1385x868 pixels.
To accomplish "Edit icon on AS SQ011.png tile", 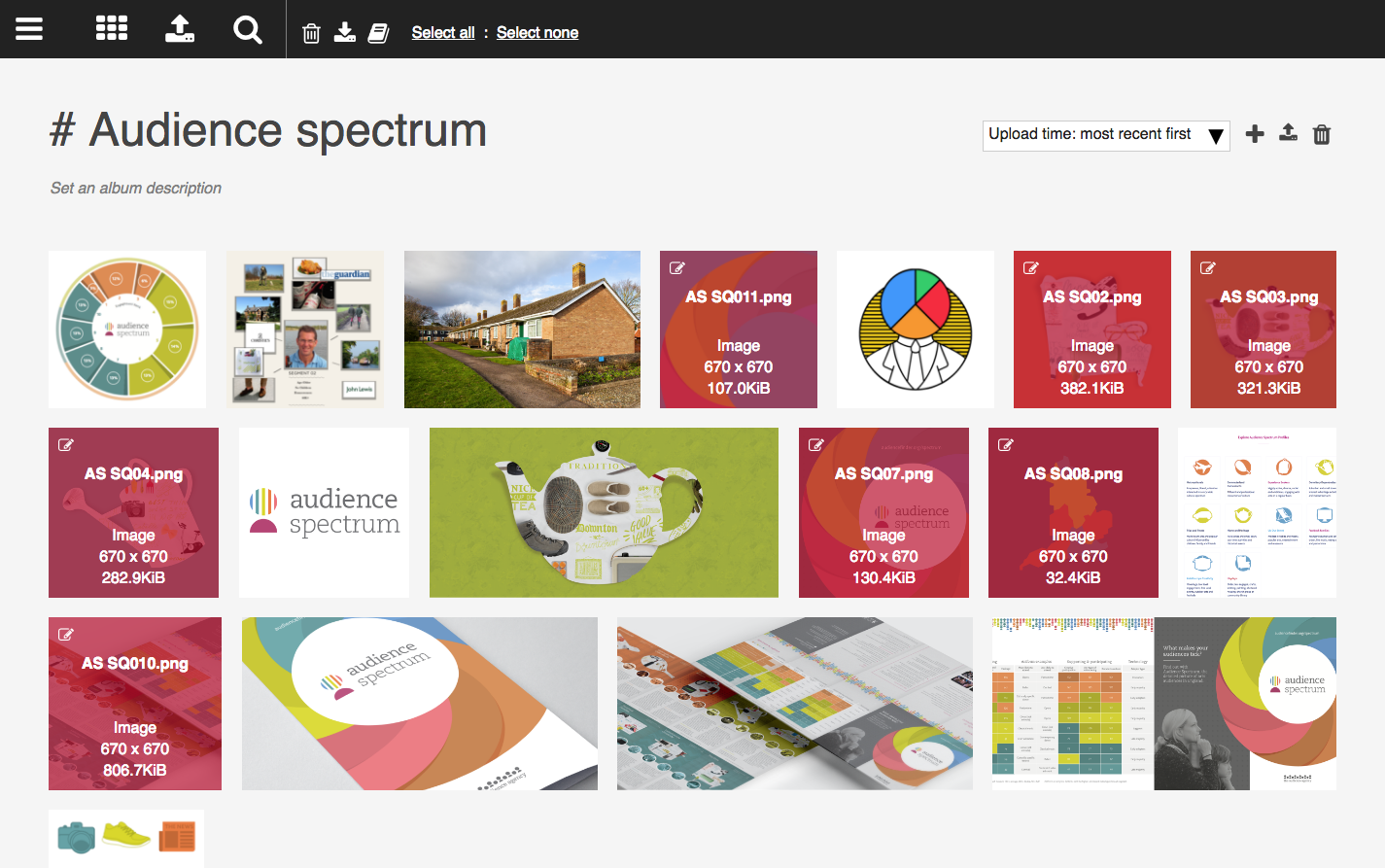I will [677, 268].
